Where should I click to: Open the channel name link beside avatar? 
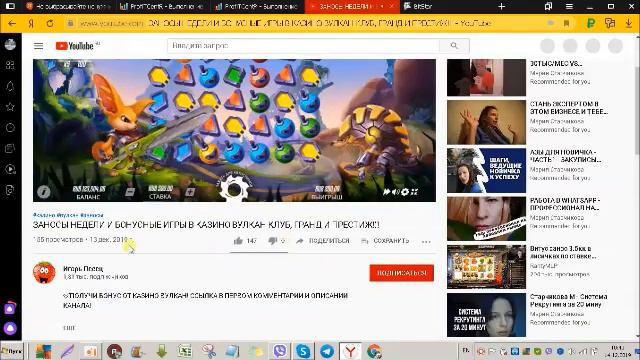coord(83,269)
